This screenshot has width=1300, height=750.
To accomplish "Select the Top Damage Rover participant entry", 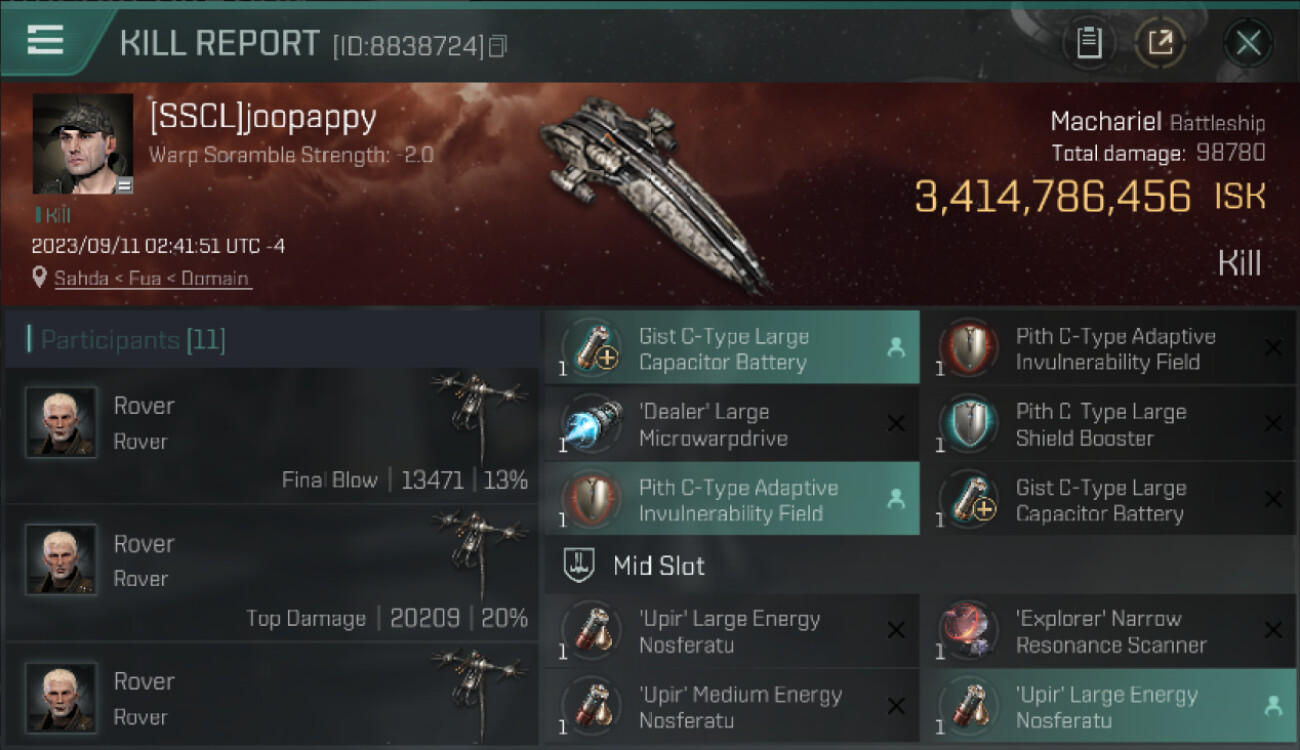I will (272, 574).
